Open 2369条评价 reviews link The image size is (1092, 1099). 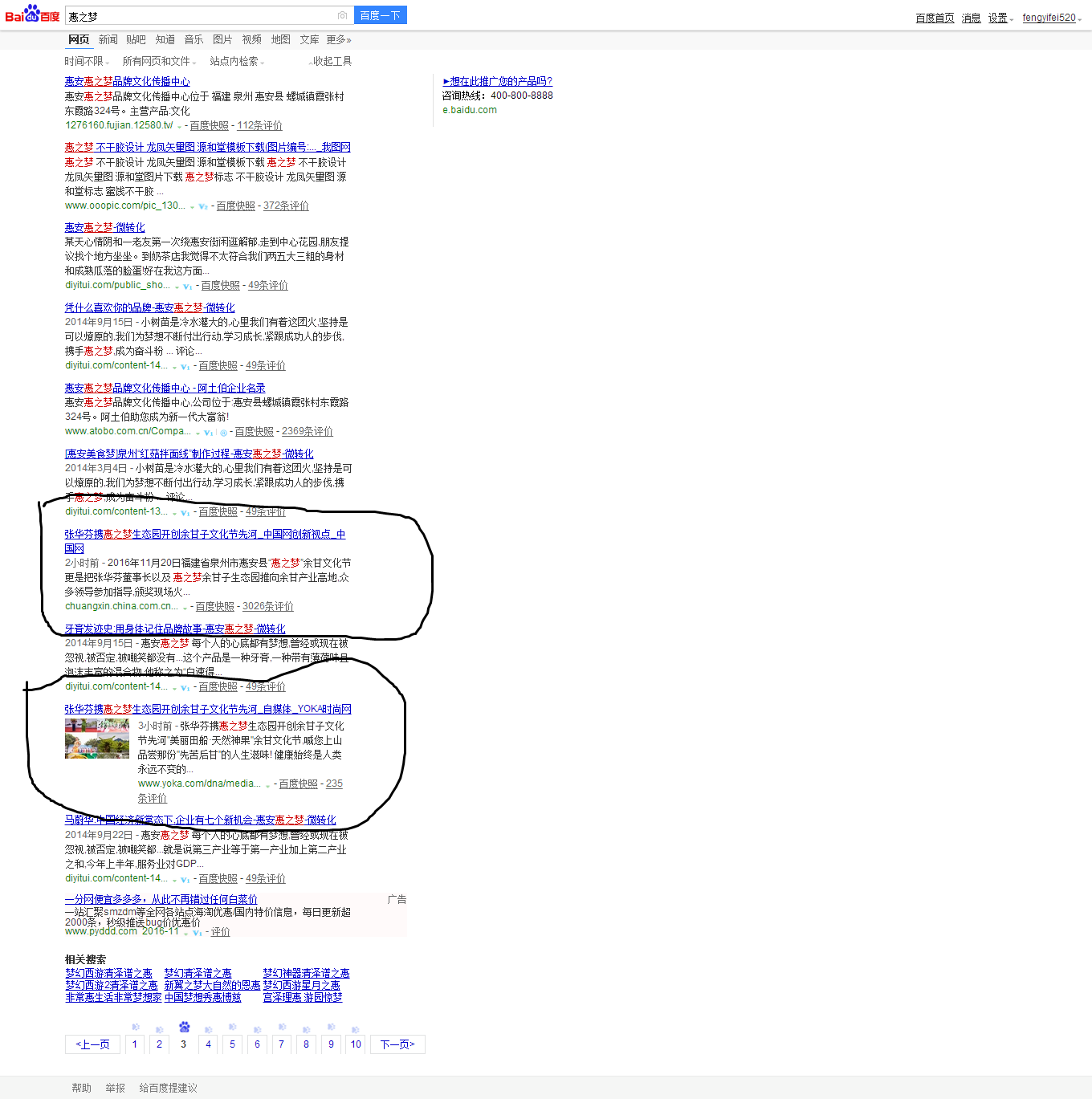click(x=307, y=432)
